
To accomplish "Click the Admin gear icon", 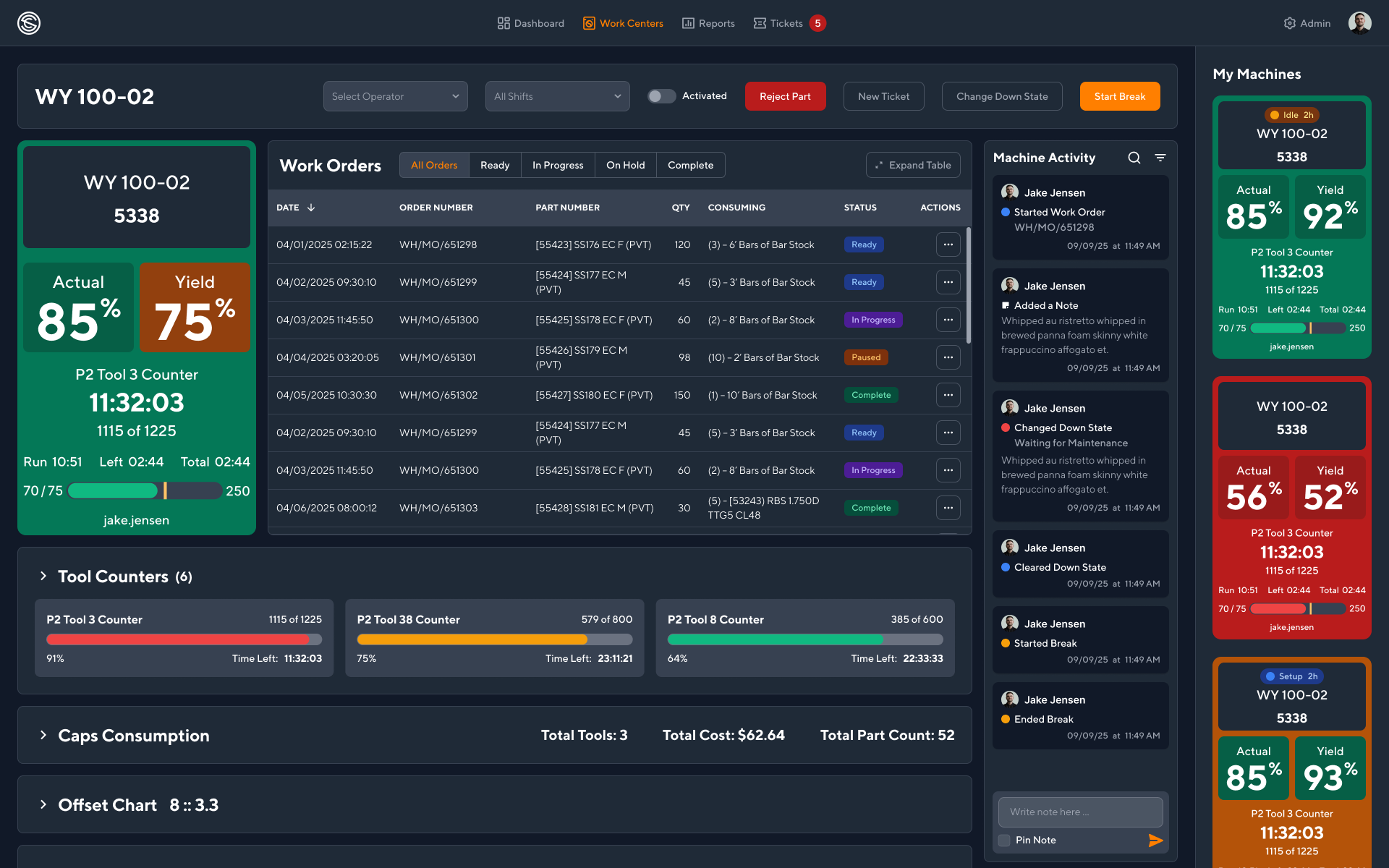I will (1289, 23).
